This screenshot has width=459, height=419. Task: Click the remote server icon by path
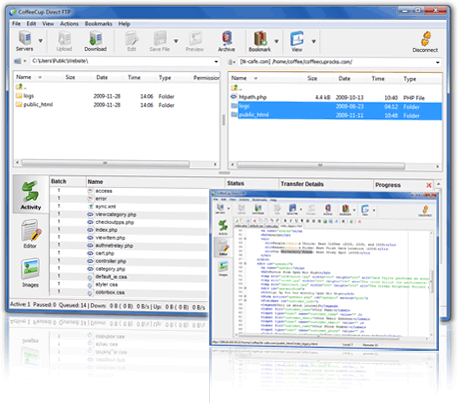[x=230, y=62]
